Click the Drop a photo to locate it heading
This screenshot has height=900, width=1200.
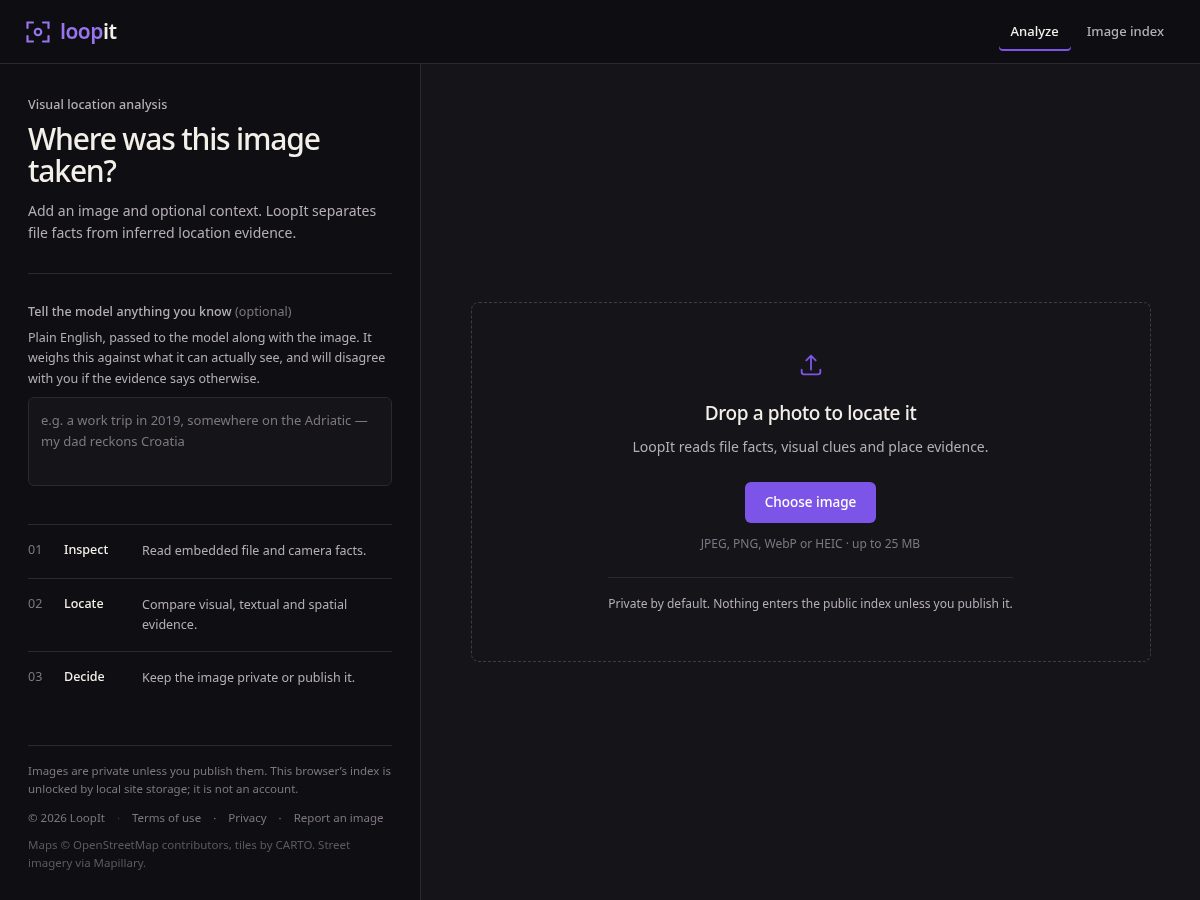(810, 413)
